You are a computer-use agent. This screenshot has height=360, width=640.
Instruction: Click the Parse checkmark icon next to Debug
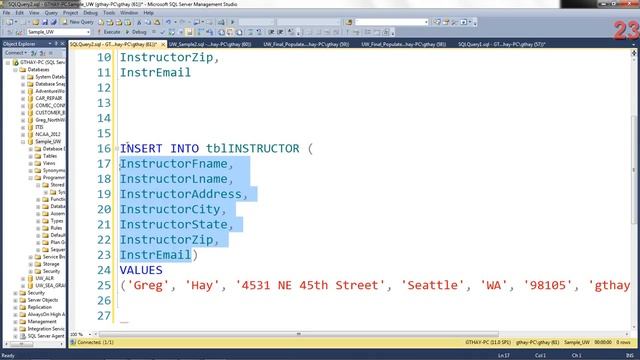162,32
